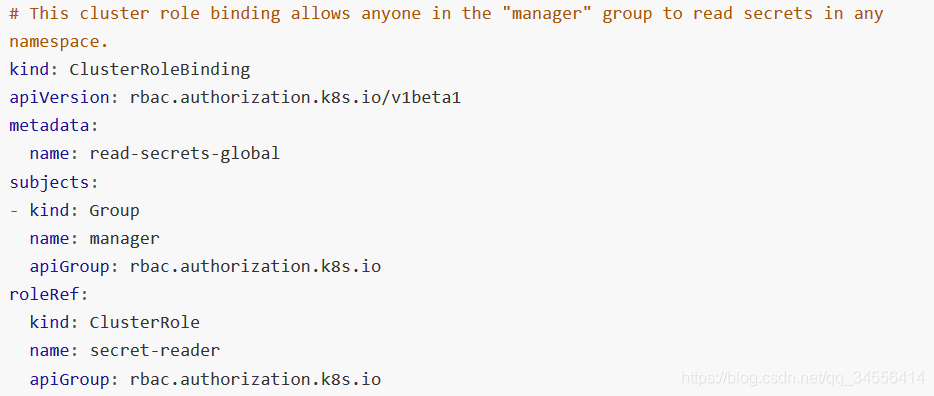Click the apiVersion key
Viewport: 934px width, 396px height.
(x=59, y=98)
